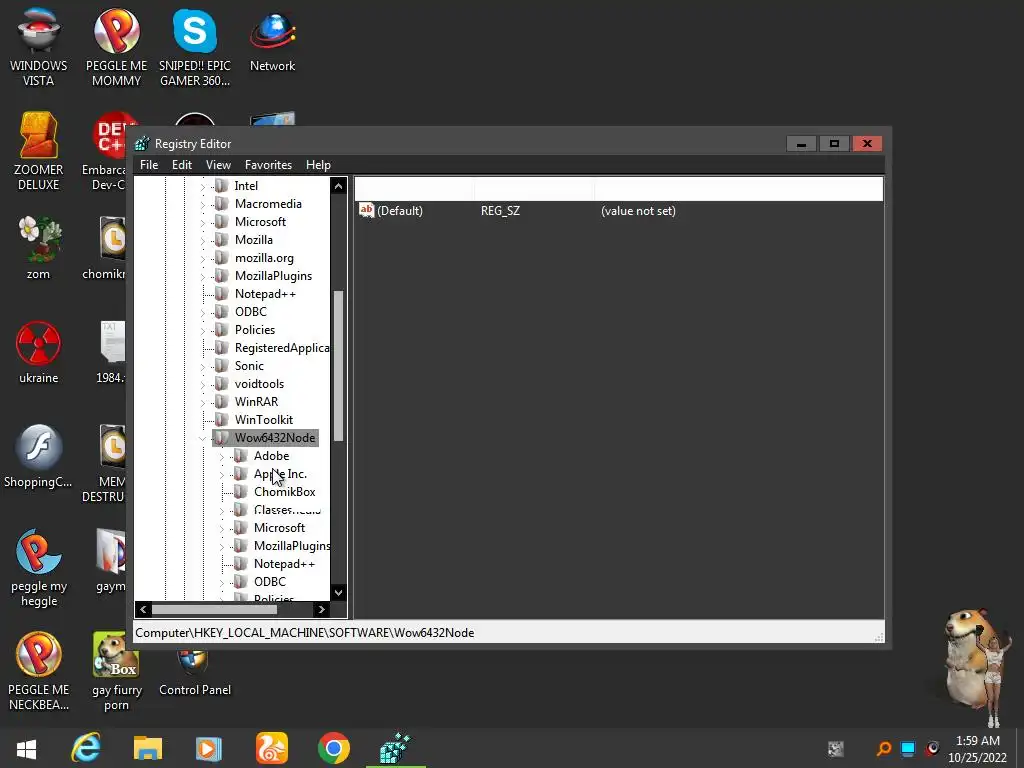
Task: Open the Windows Start button
Action: [x=26, y=748]
